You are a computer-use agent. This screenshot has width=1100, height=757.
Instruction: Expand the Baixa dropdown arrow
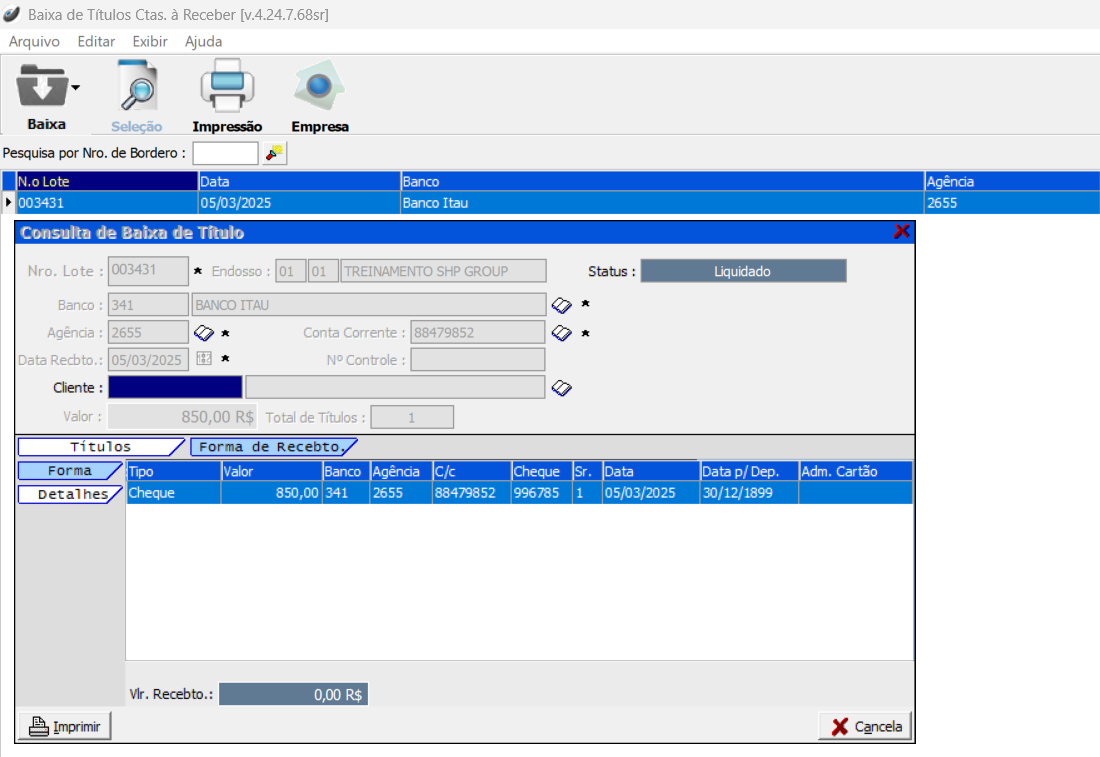point(75,87)
